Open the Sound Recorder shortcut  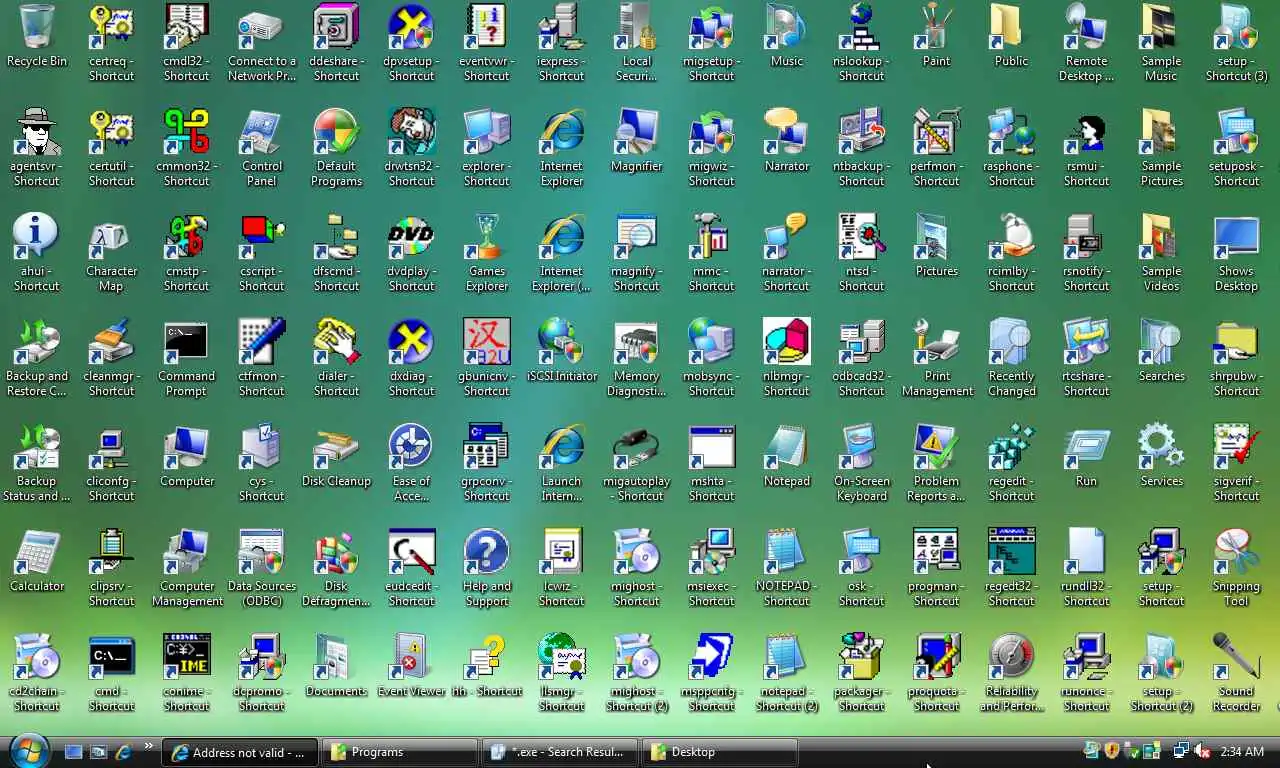[x=1237, y=657]
